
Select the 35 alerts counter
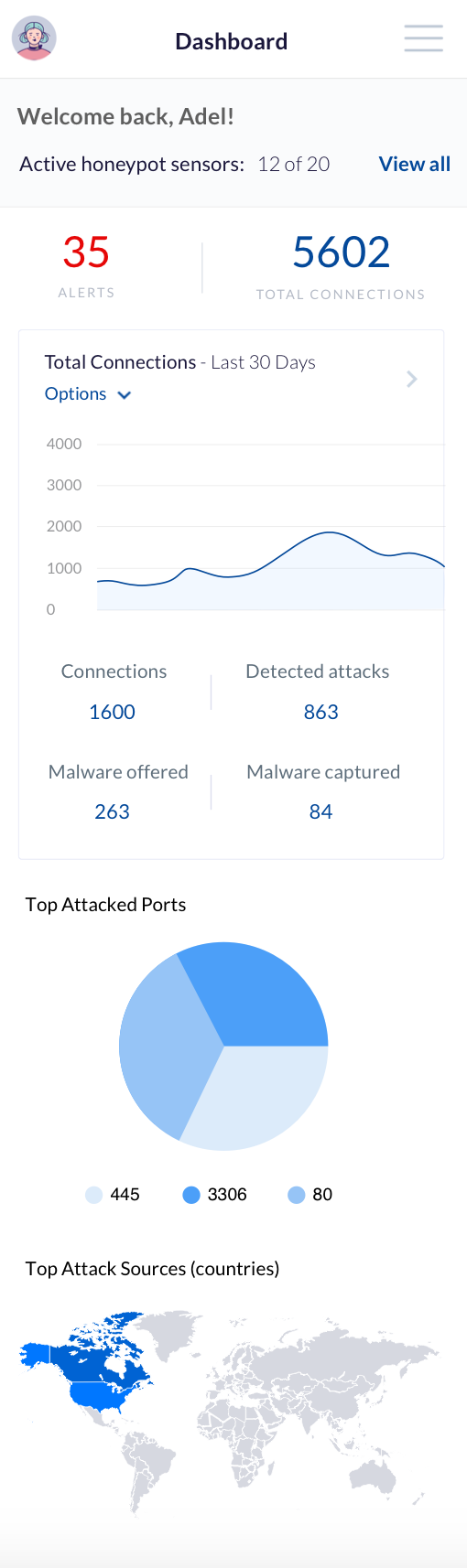[86, 252]
